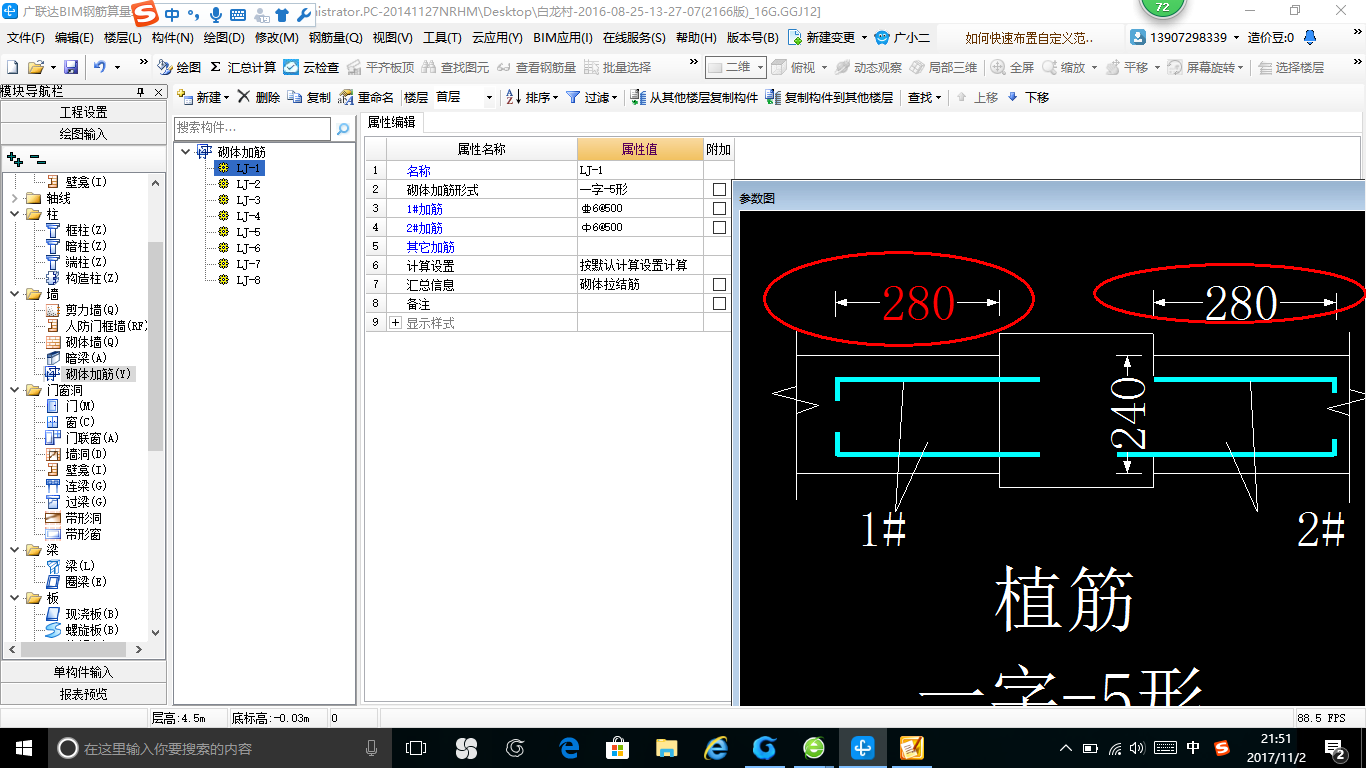Click the Windows Start button
The image size is (1366, 768).
click(24, 748)
